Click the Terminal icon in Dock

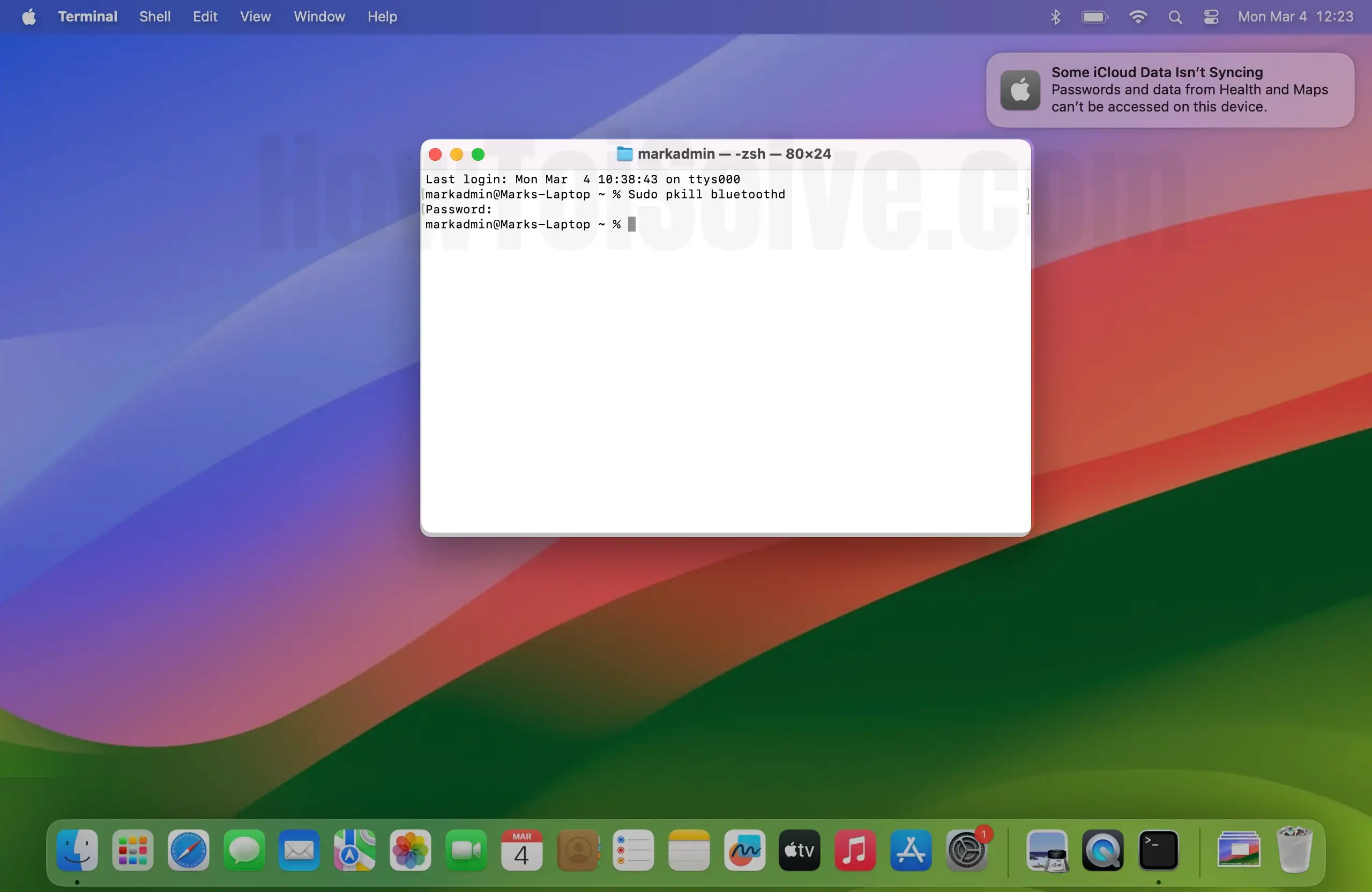[1158, 850]
